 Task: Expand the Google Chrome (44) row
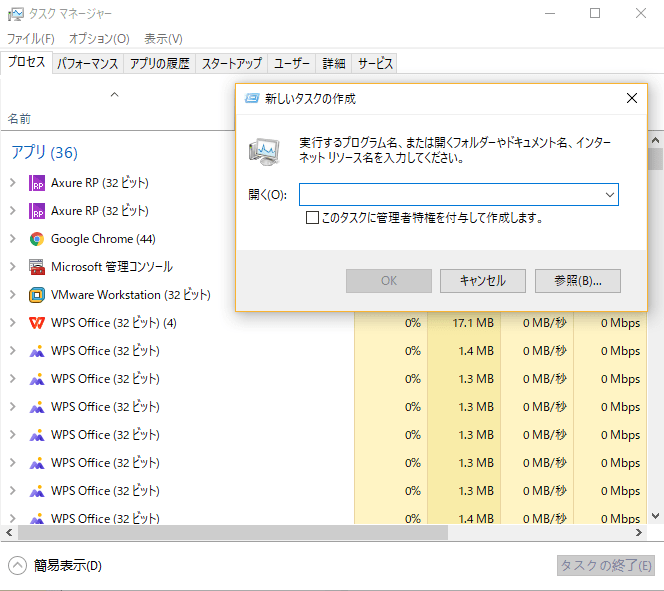coord(13,239)
